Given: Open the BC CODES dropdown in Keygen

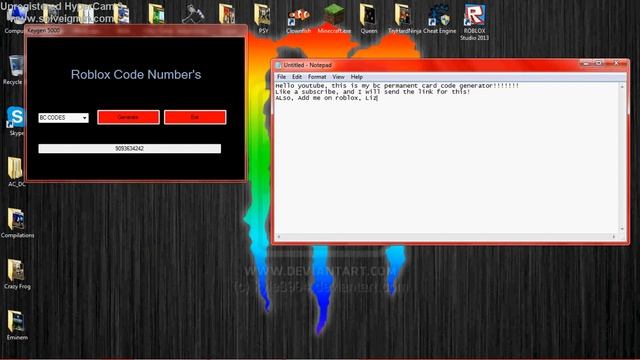Looking at the screenshot, I should point(63,118).
